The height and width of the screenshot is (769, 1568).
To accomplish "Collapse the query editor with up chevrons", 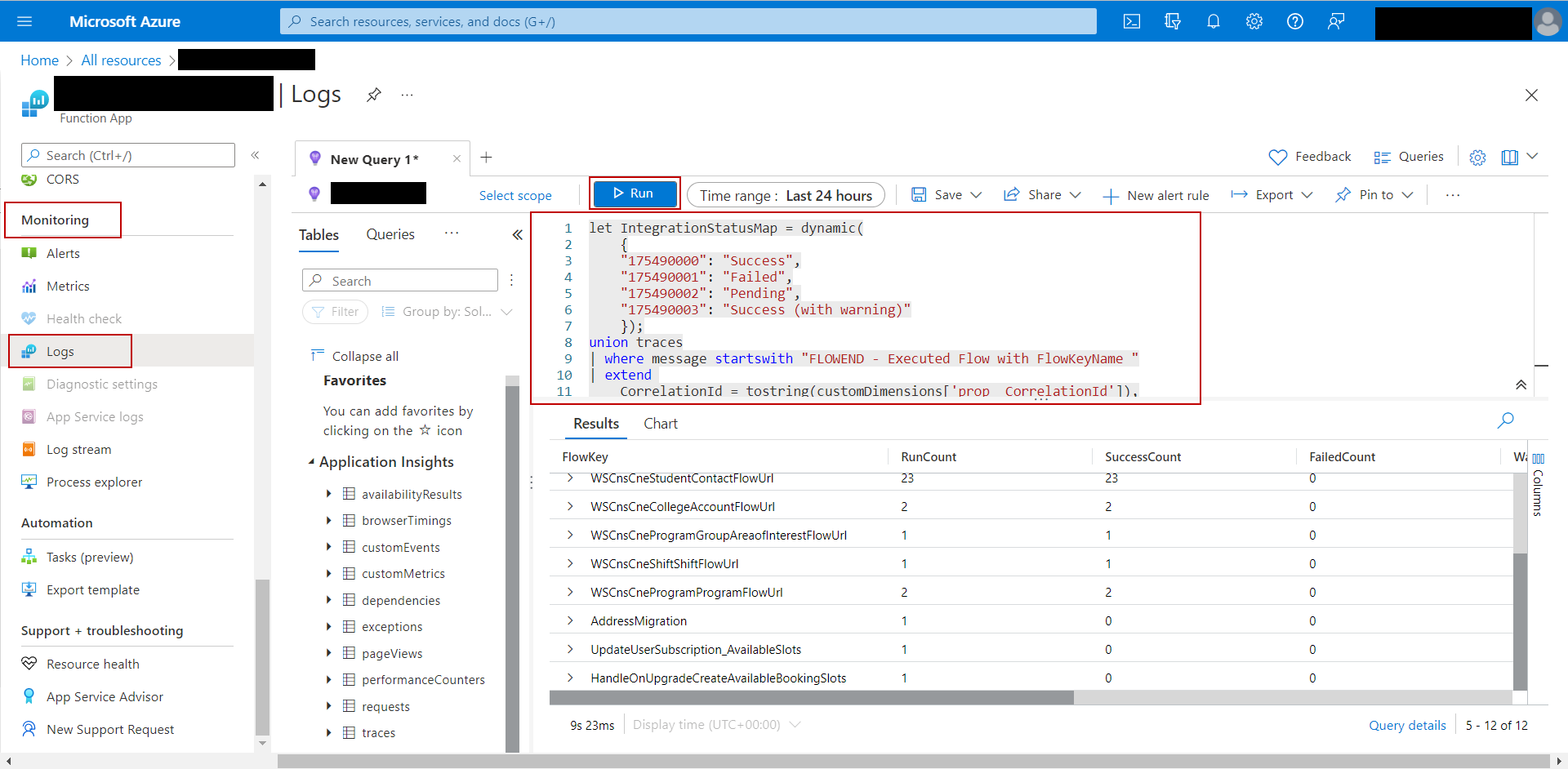I will pyautogui.click(x=1521, y=384).
